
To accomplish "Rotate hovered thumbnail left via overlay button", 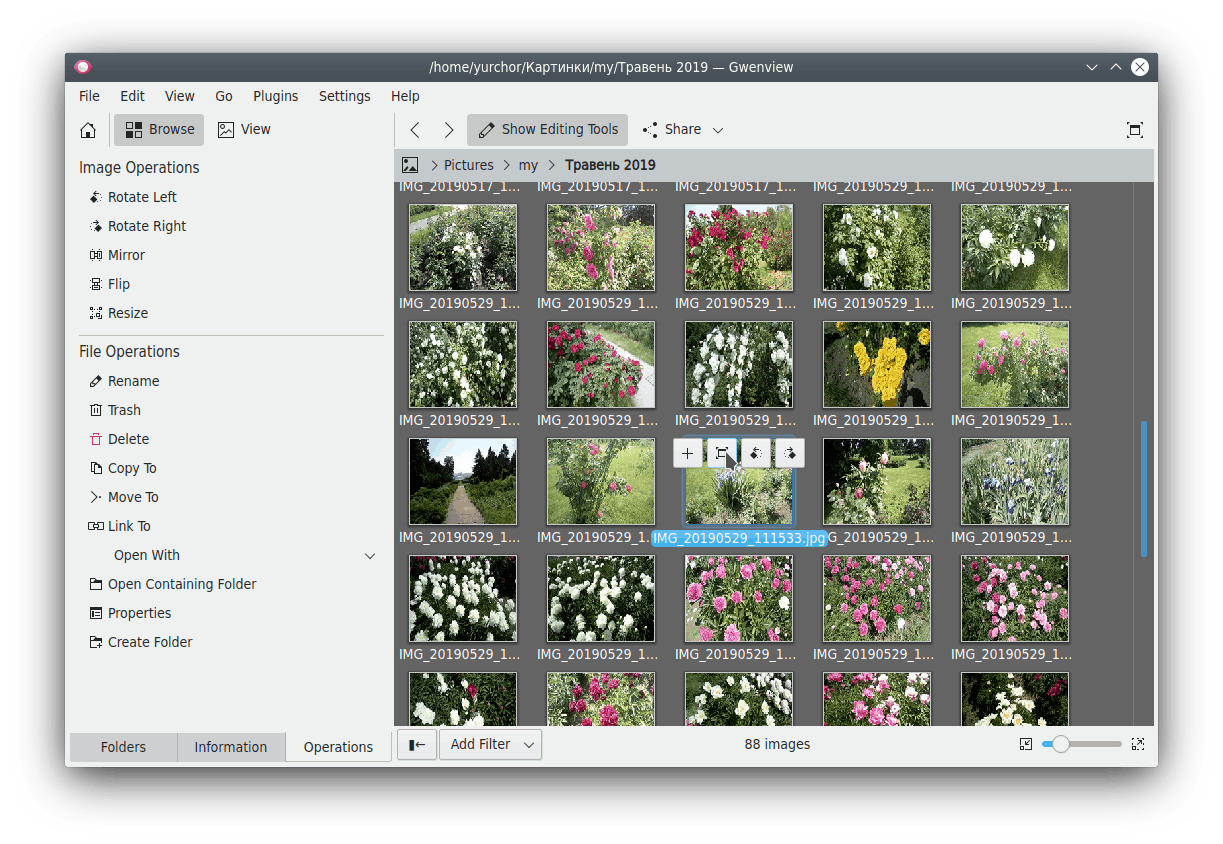I will (755, 454).
